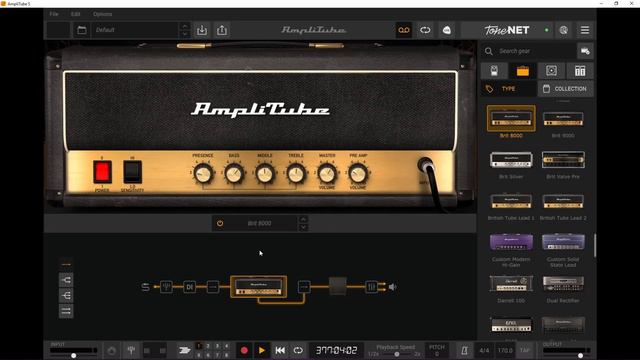This screenshot has height=360, width=640.
Task: Pick the British Tube Lead 1 amp
Action: pyautogui.click(x=511, y=201)
